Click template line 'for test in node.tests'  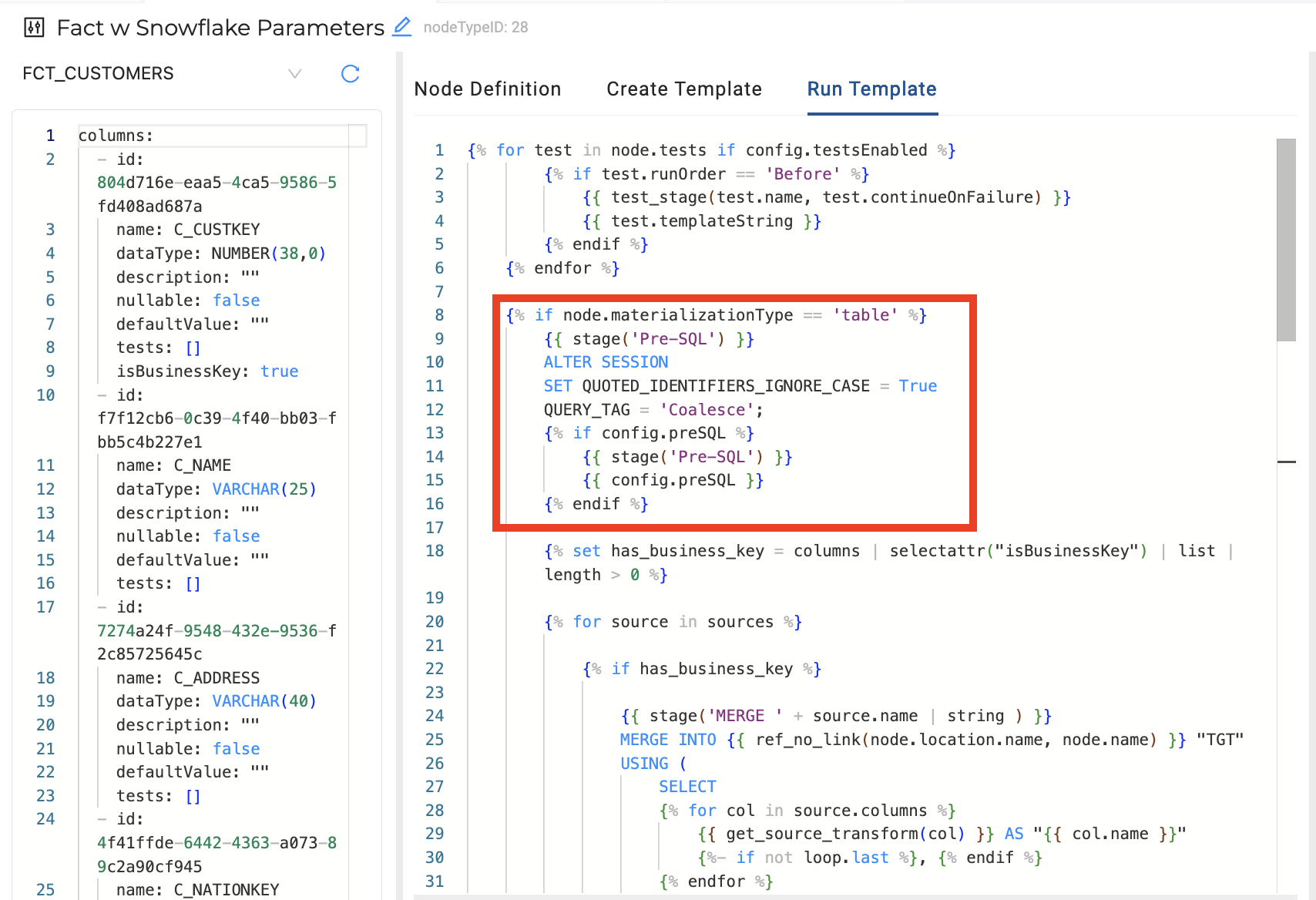click(712, 150)
